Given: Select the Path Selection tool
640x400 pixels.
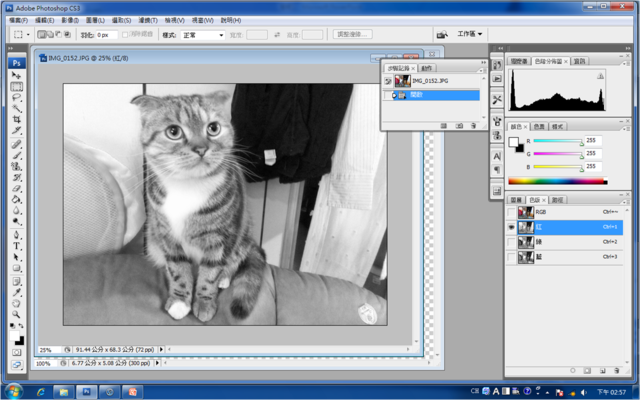Looking at the screenshot, I should pyautogui.click(x=16, y=257).
